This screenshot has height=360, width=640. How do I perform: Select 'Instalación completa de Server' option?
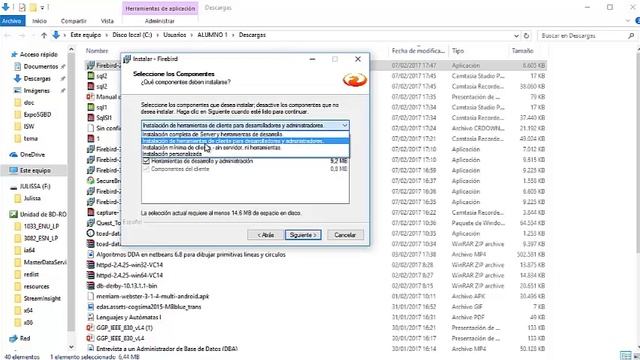[x=245, y=134]
